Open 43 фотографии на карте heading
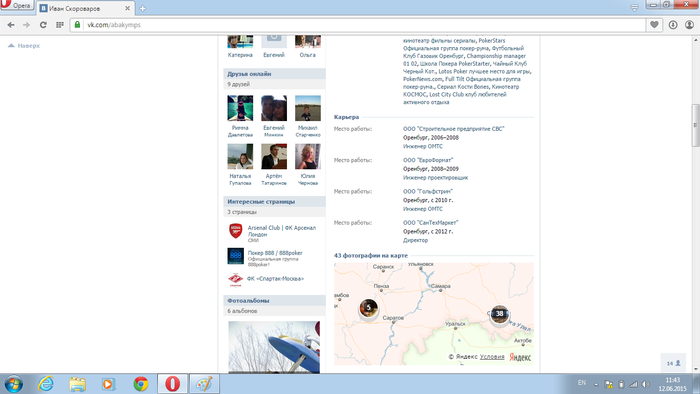 (371, 255)
